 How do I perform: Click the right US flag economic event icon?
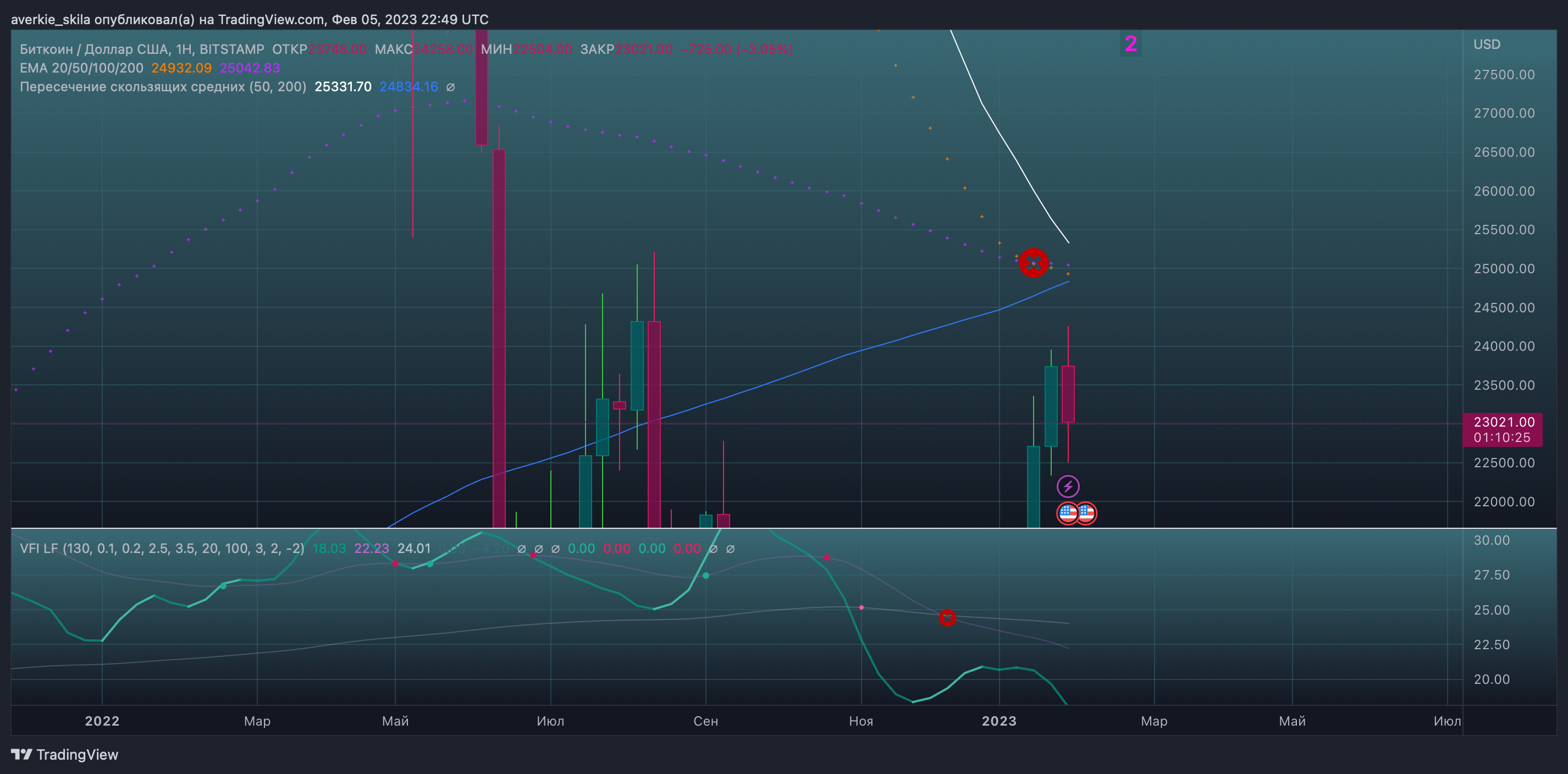pyautogui.click(x=1086, y=513)
